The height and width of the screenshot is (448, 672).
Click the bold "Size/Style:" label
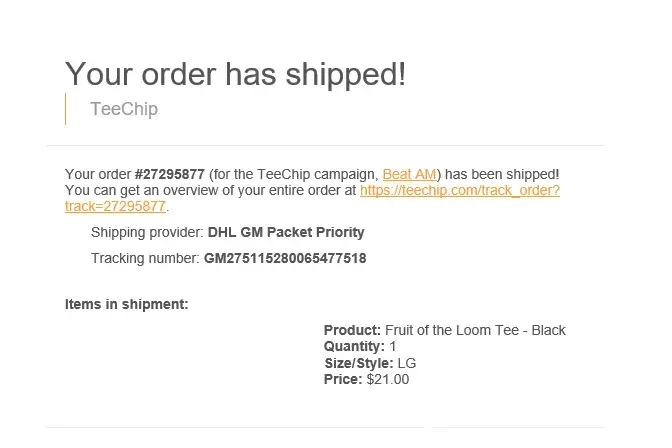pyautogui.click(x=358, y=363)
